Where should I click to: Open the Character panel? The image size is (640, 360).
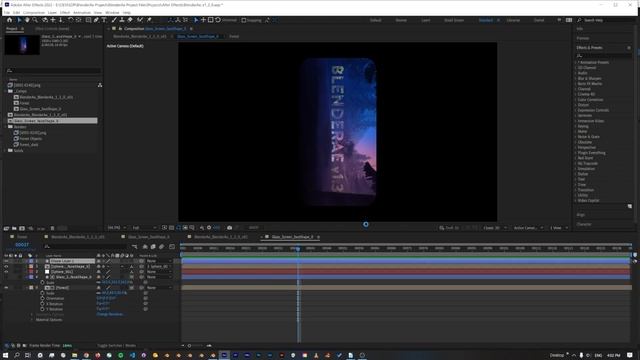(x=584, y=224)
